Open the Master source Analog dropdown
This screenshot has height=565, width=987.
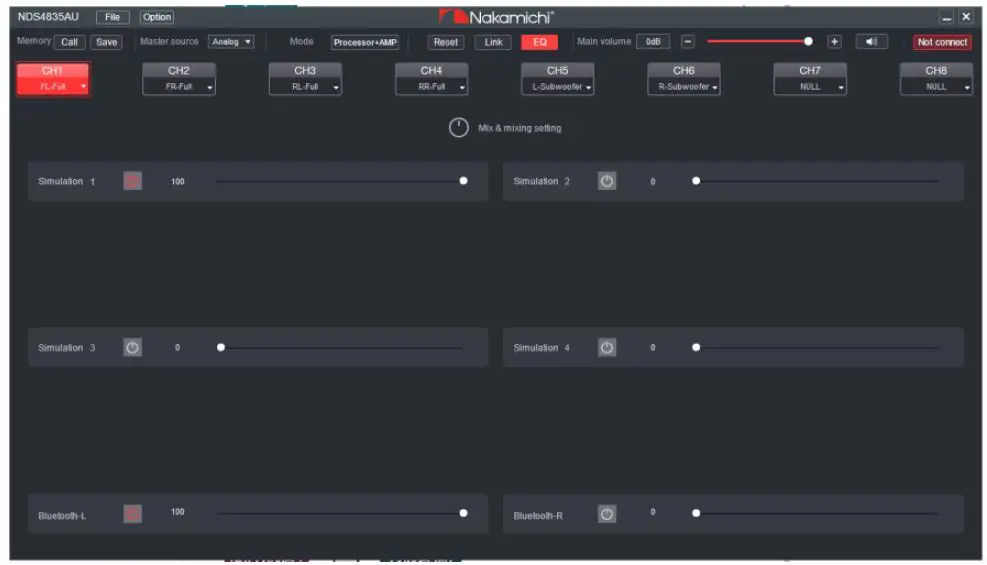[x=231, y=42]
